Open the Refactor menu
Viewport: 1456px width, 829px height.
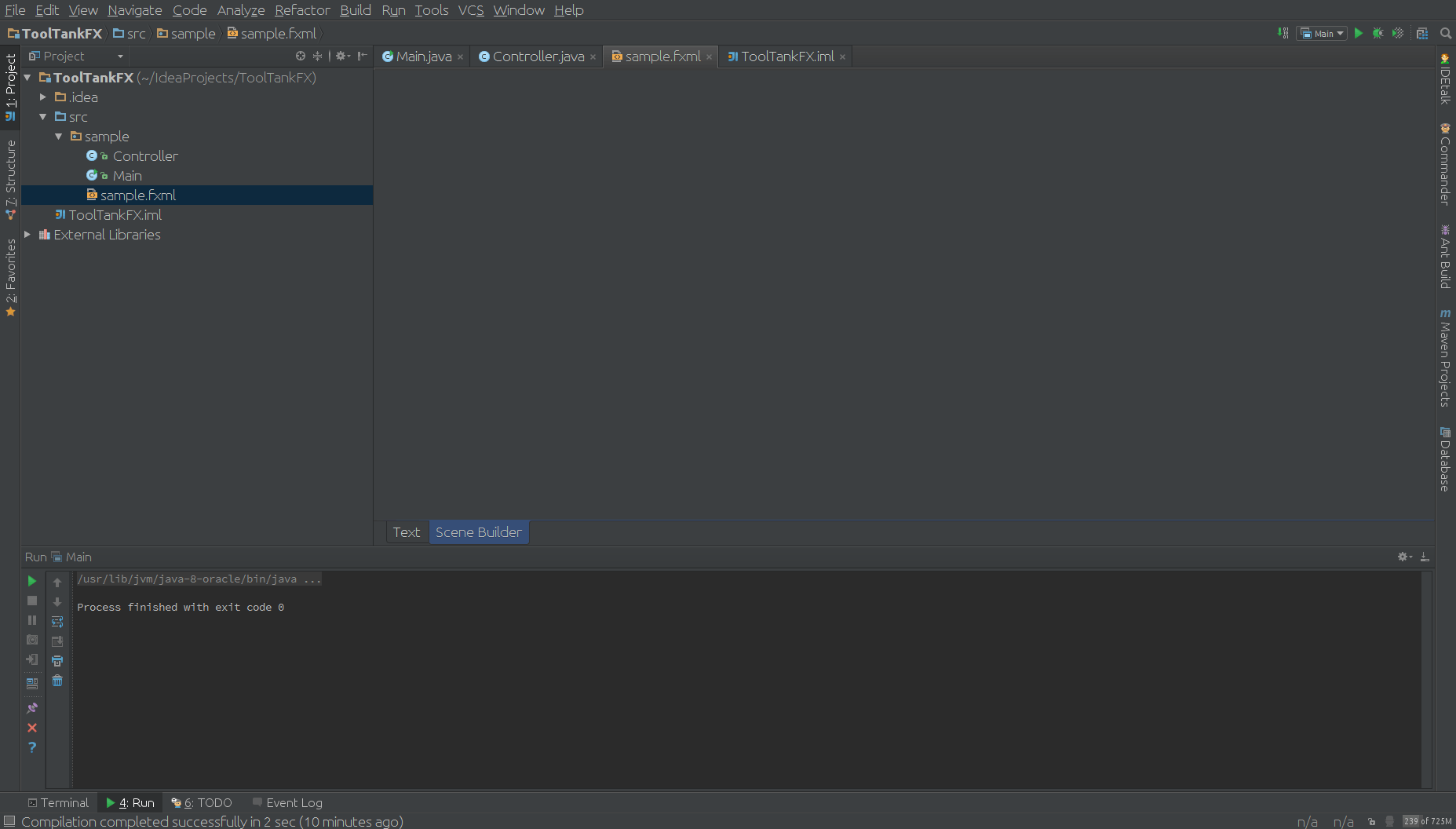[302, 10]
